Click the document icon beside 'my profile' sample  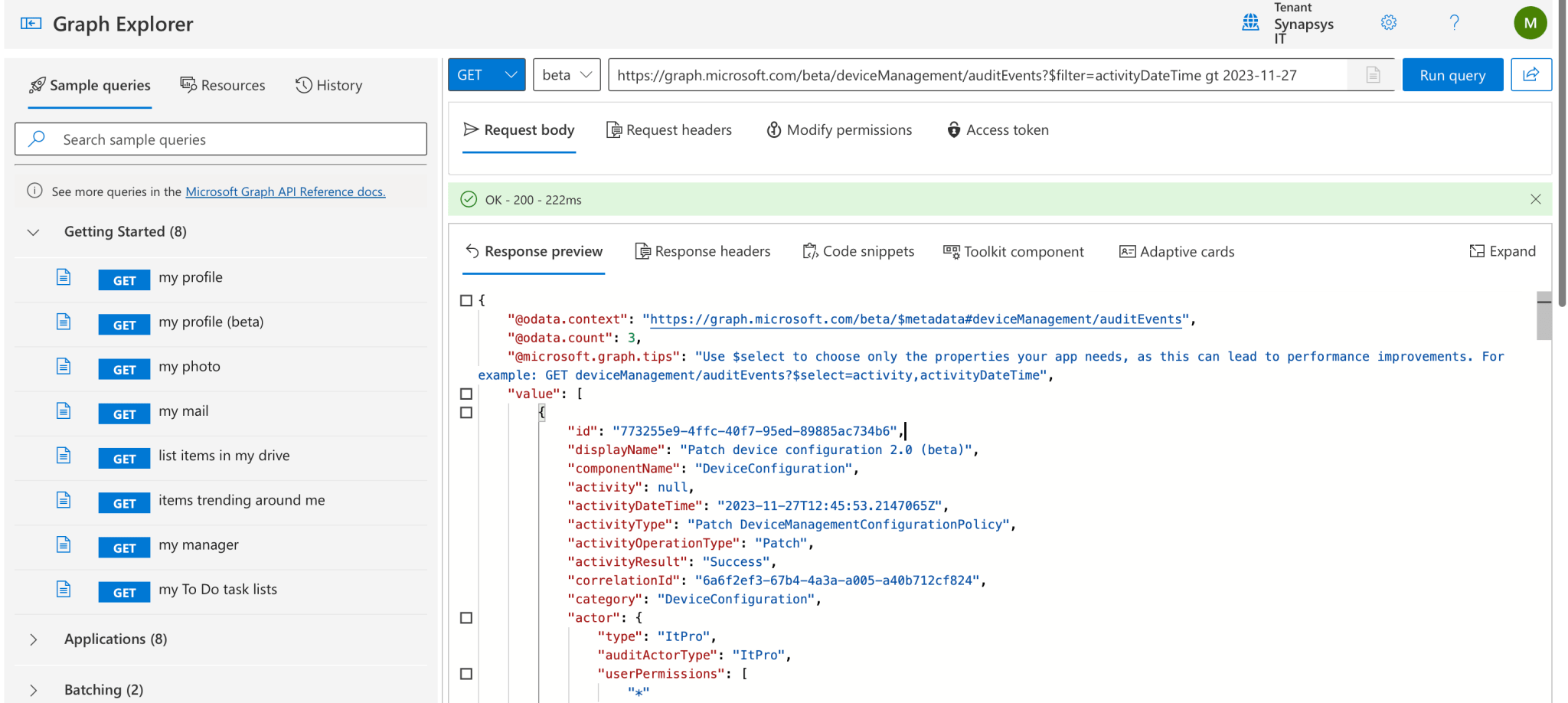63,277
